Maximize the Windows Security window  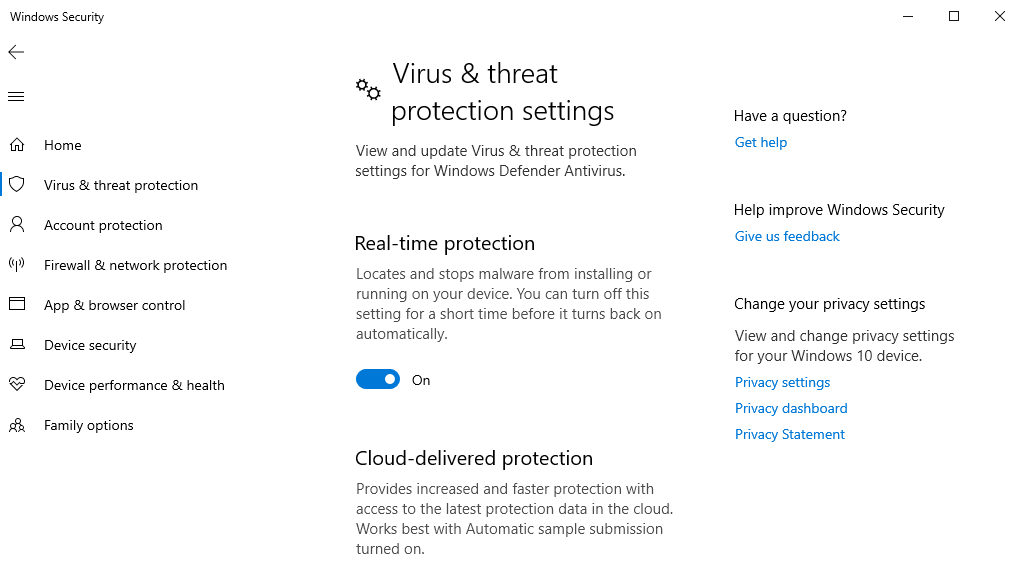point(954,16)
